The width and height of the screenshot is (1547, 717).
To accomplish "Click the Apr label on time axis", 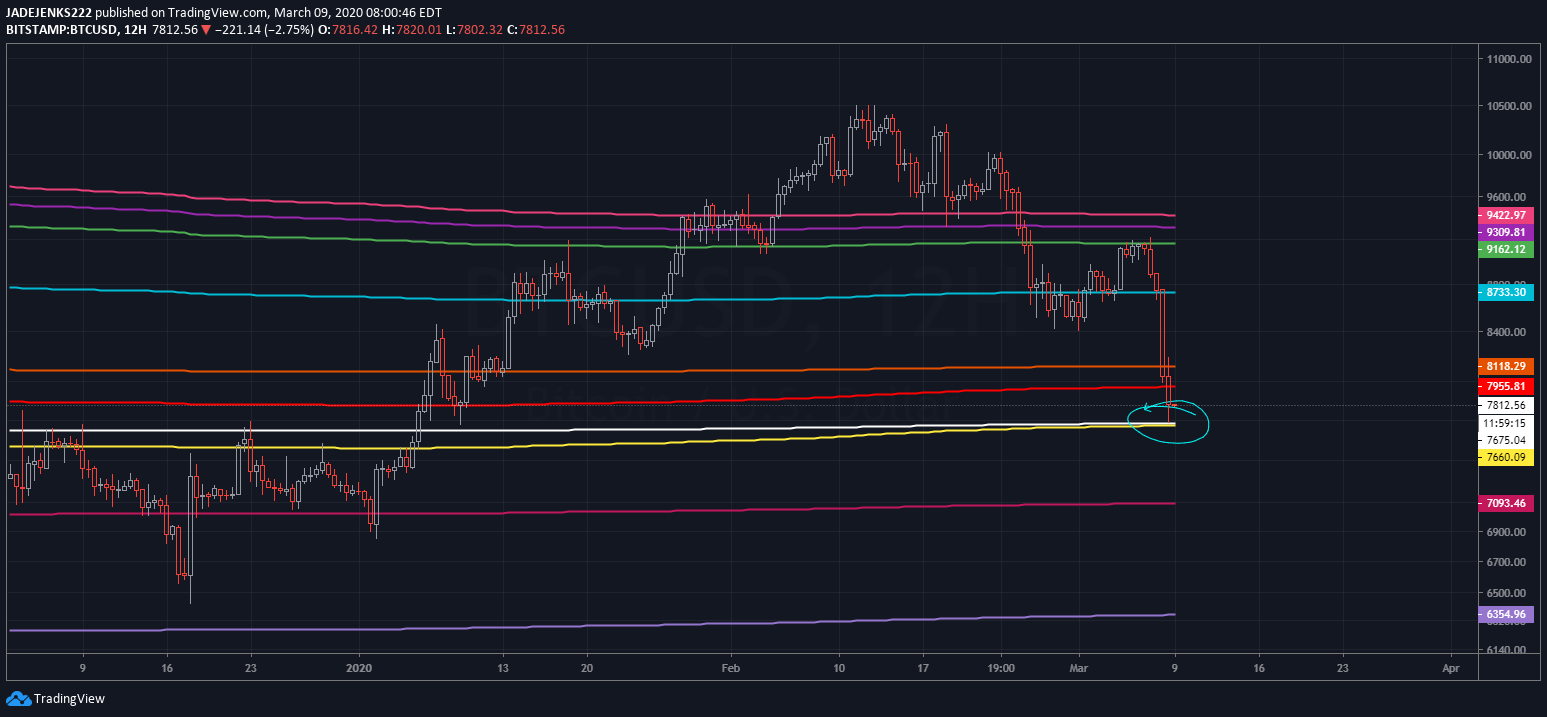I will tap(1451, 667).
